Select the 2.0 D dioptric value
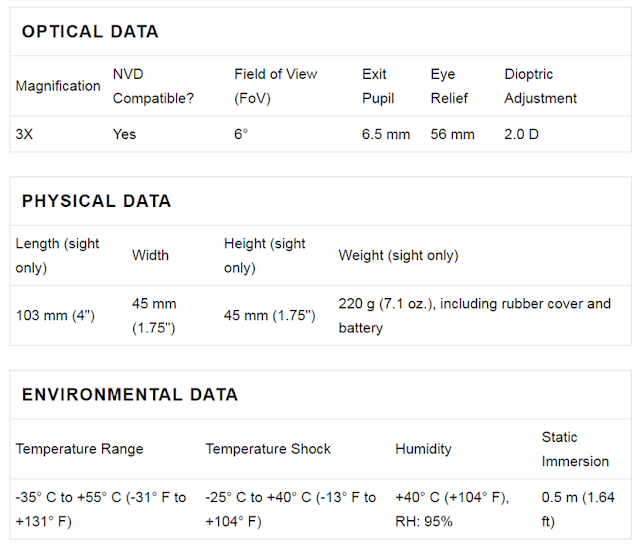This screenshot has width=640, height=548. (x=521, y=134)
